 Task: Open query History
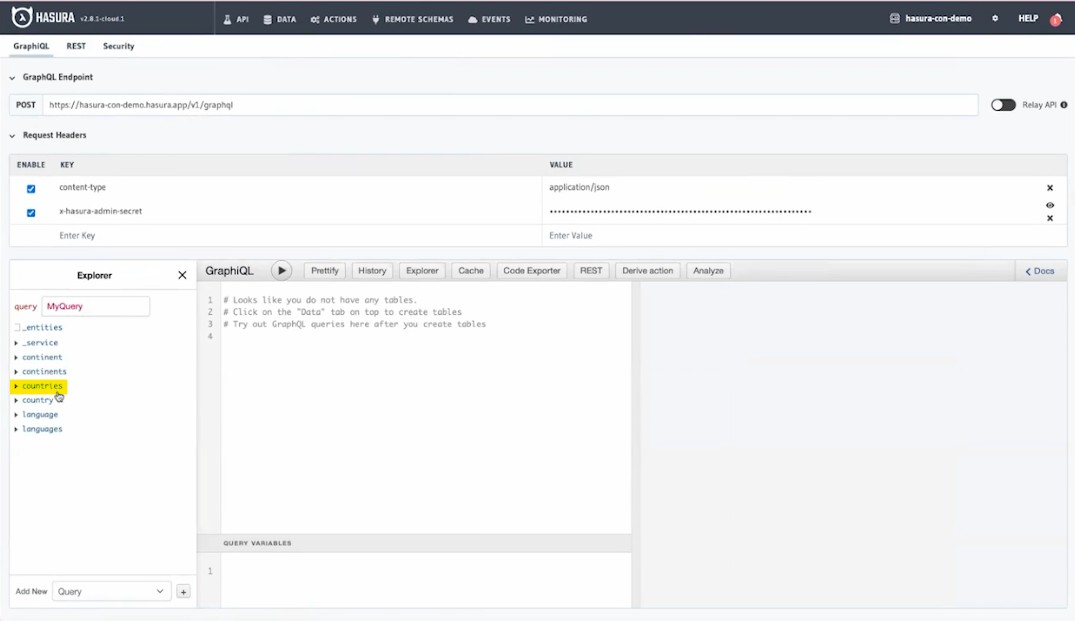coord(372,271)
